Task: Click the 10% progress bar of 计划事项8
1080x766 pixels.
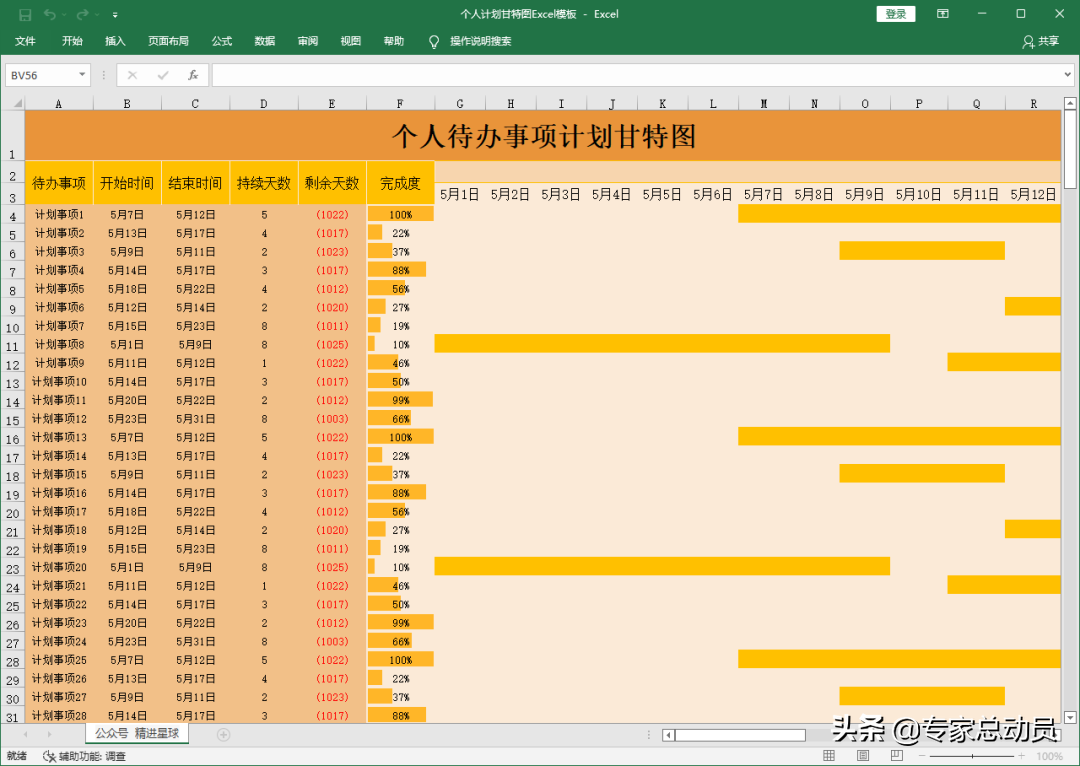Action: click(372, 344)
